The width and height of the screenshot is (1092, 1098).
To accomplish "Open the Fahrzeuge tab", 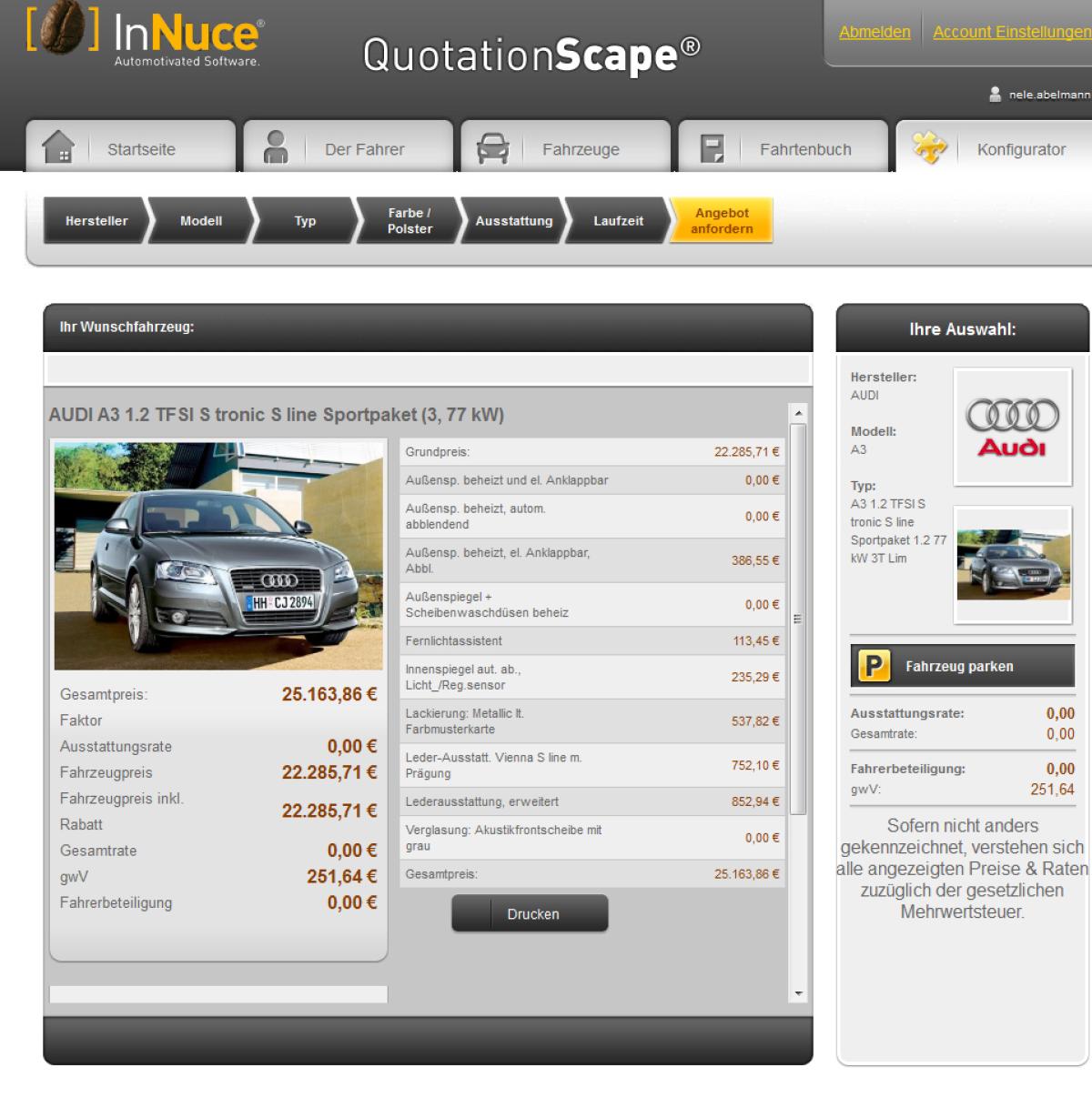I will pos(565,146).
